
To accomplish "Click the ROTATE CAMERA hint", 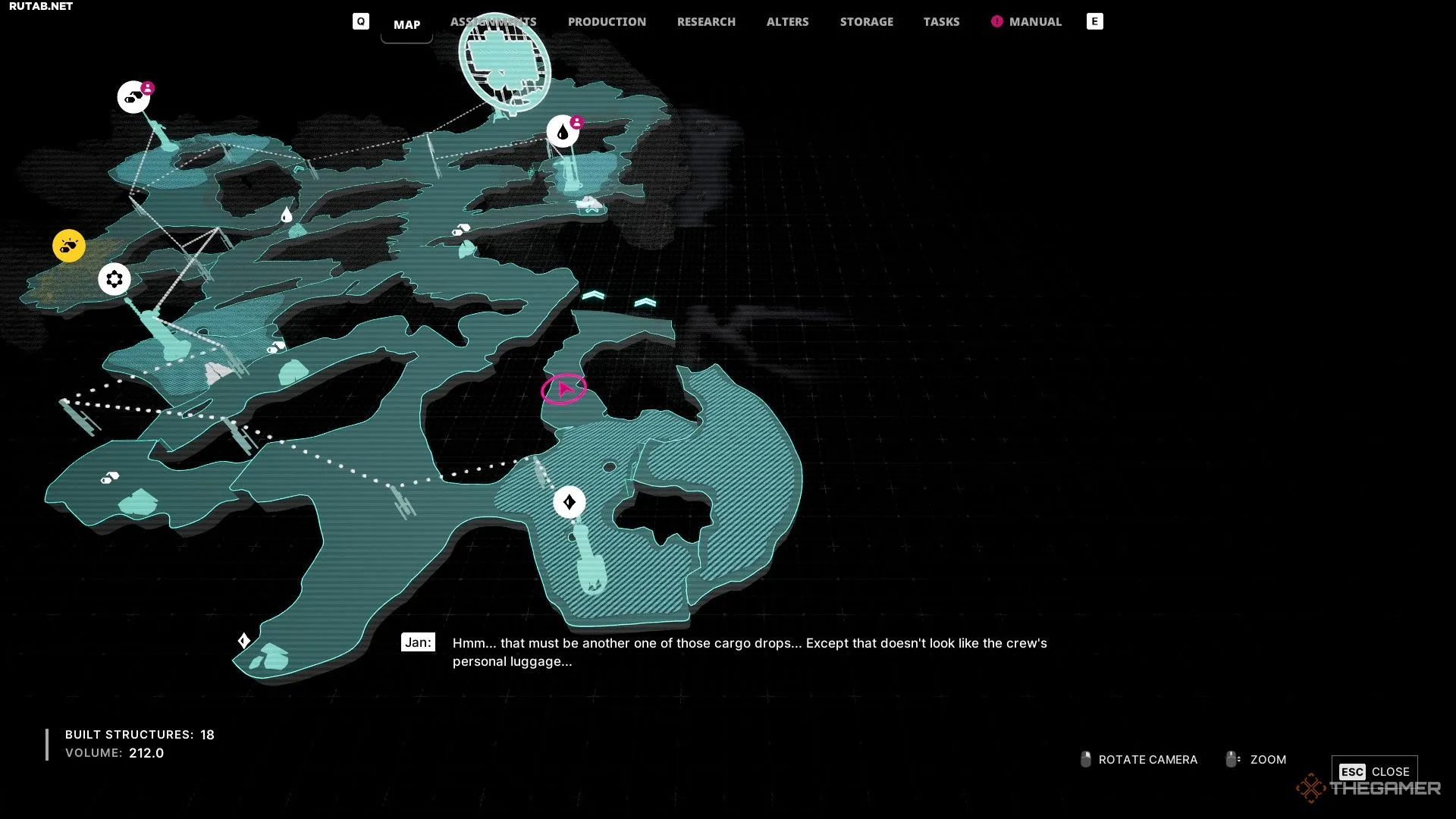I will point(1147,759).
